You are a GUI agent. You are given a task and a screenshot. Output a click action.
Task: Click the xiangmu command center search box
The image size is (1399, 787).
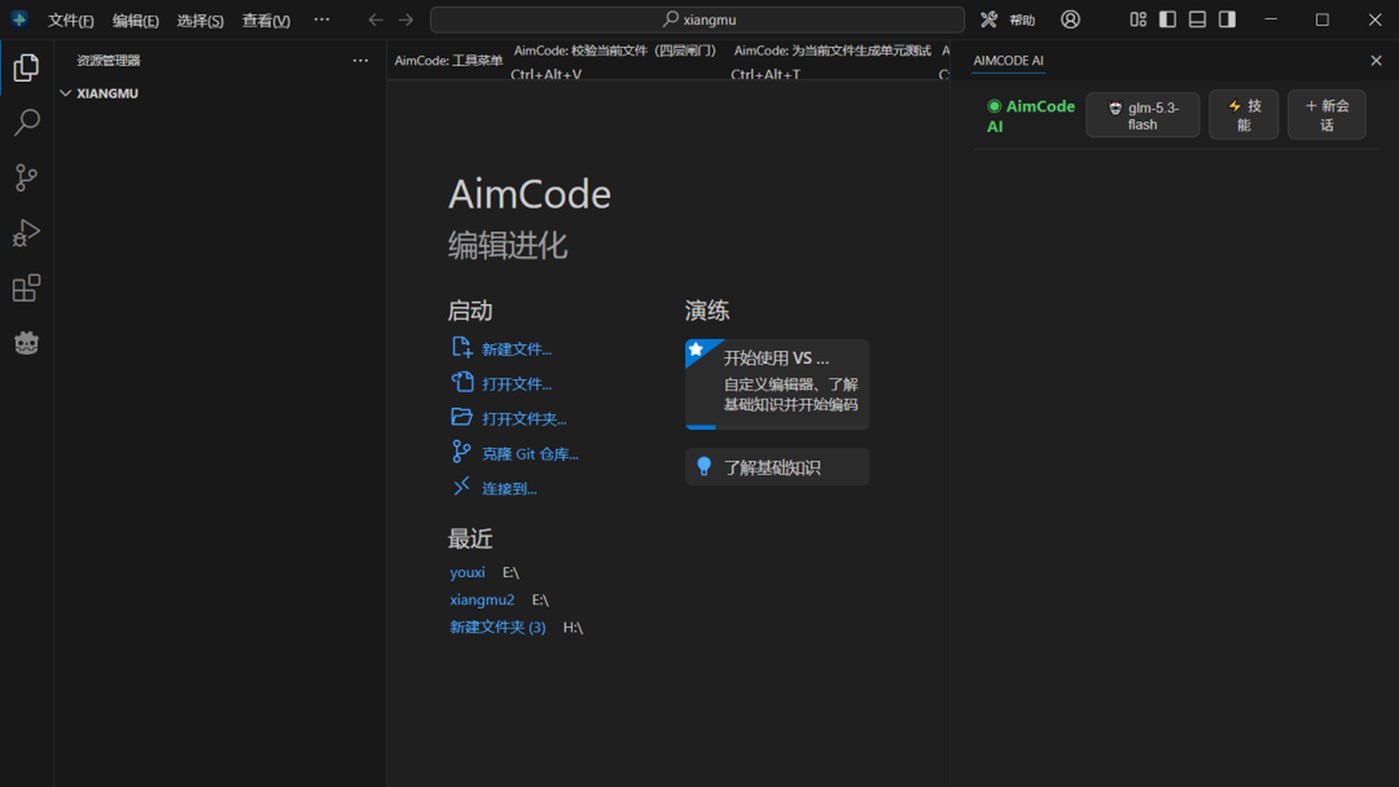(697, 19)
